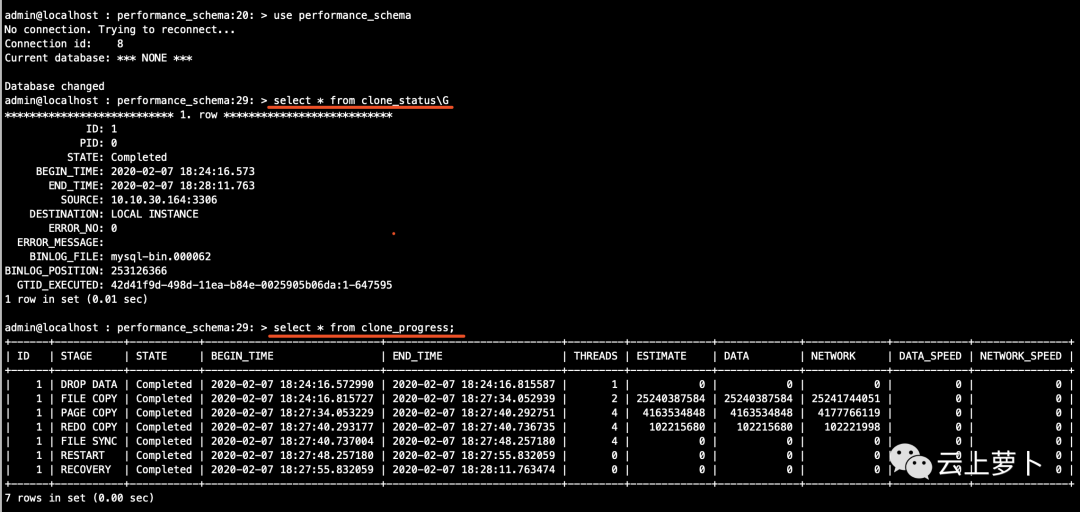This screenshot has height=512, width=1080.
Task: Click the '1. row' separator label
Action: point(198,114)
